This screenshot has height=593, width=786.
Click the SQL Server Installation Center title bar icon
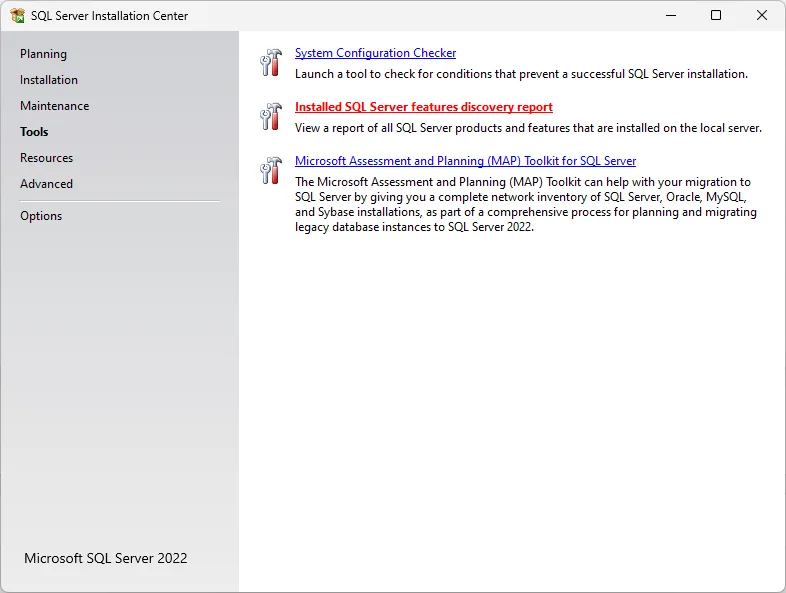click(18, 16)
